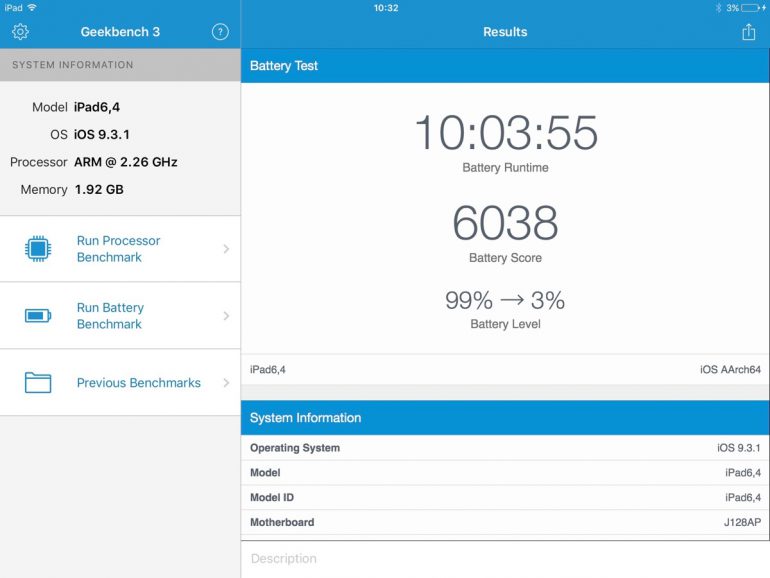770x578 pixels.
Task: Click the Description input field
Action: pos(505,559)
